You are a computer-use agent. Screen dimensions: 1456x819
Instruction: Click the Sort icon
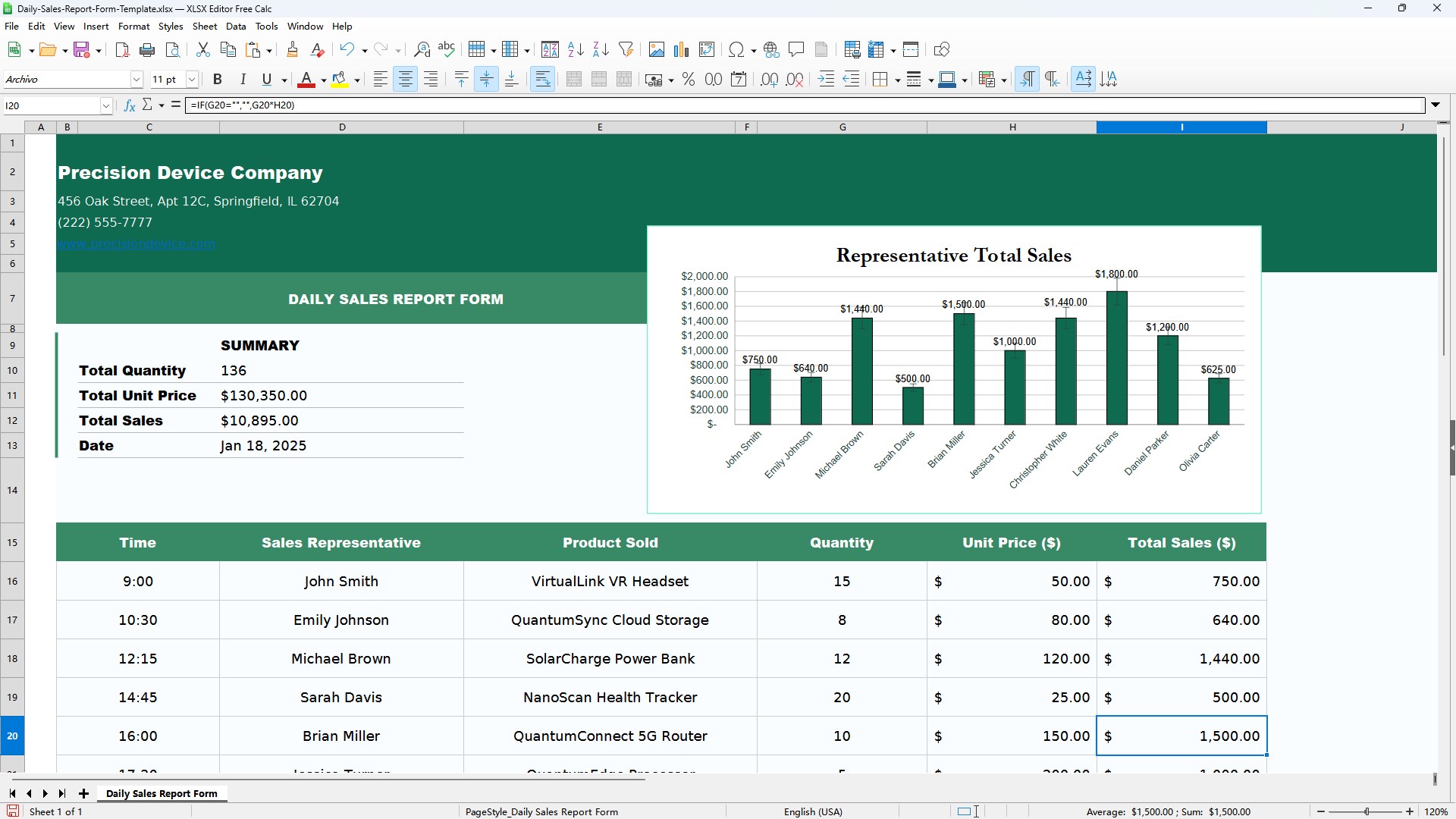(x=550, y=50)
